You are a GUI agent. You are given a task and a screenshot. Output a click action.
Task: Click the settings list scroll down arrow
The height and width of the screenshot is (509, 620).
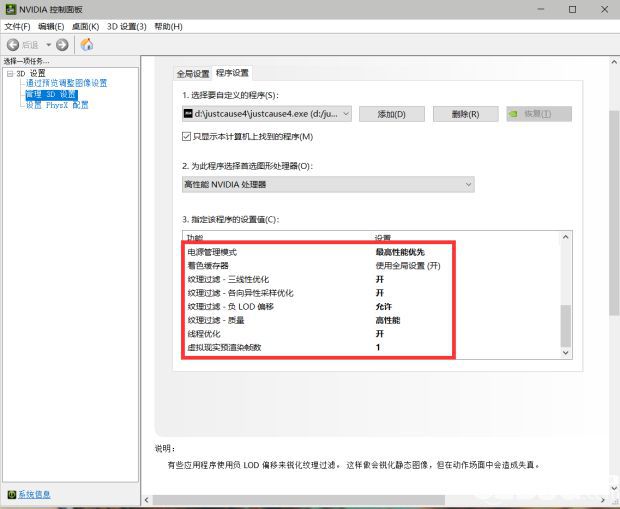click(x=565, y=352)
